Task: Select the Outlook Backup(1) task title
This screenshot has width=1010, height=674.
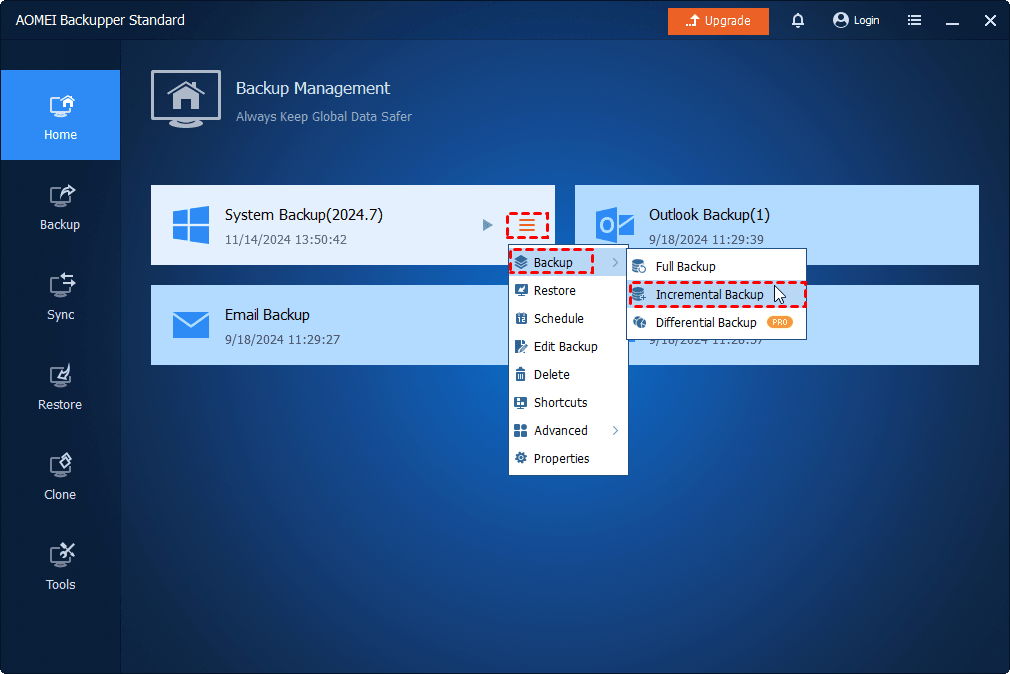Action: pos(709,215)
